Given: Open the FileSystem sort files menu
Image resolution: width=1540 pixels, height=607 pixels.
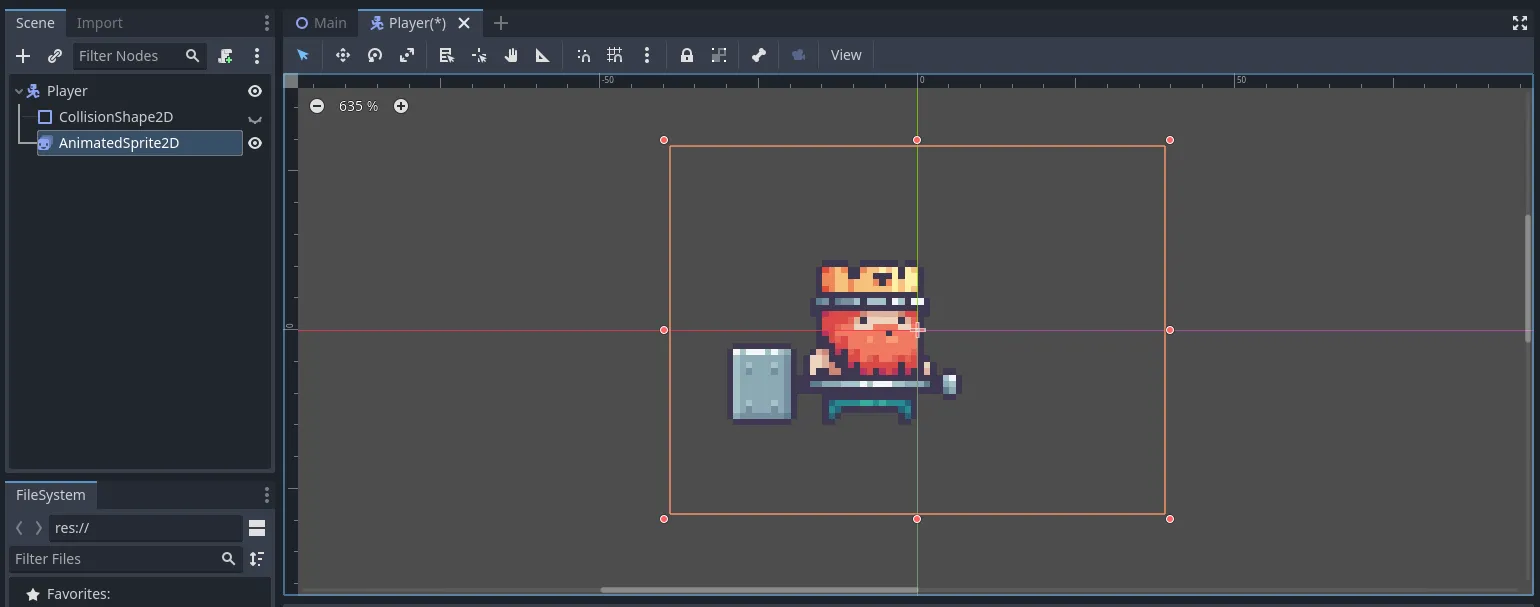Looking at the screenshot, I should (257, 559).
